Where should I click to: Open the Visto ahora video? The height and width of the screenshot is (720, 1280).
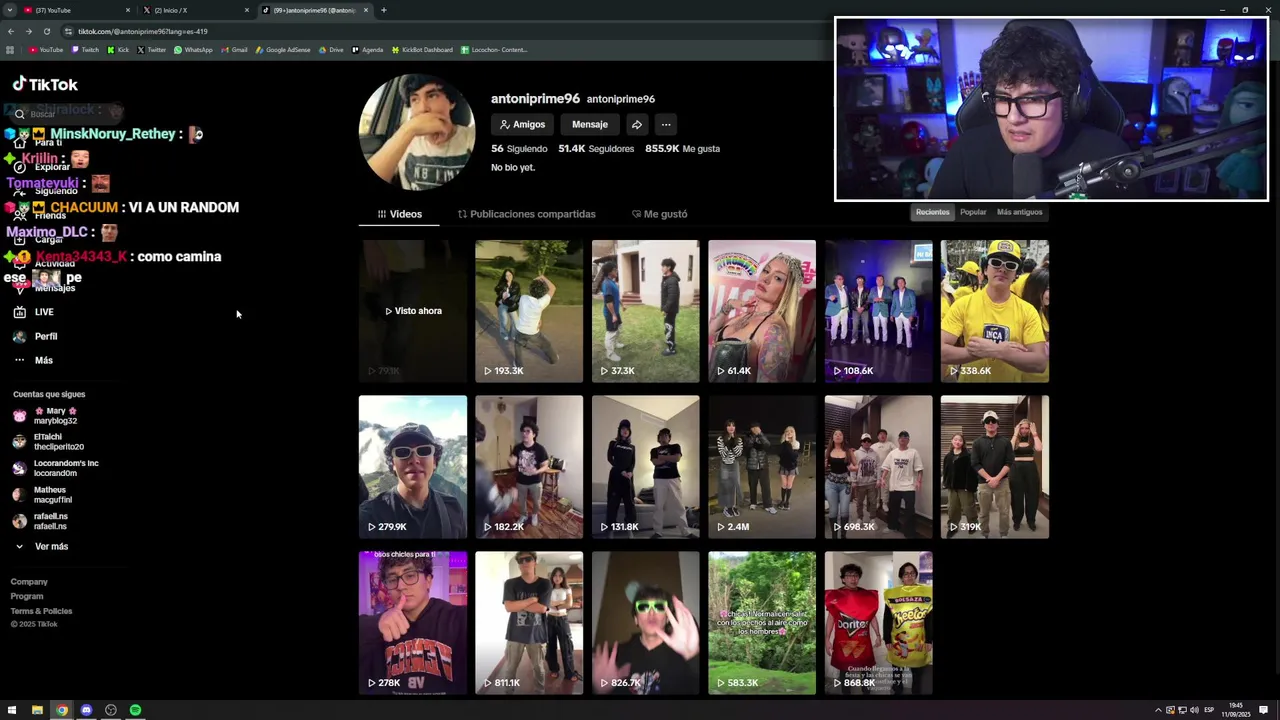413,311
